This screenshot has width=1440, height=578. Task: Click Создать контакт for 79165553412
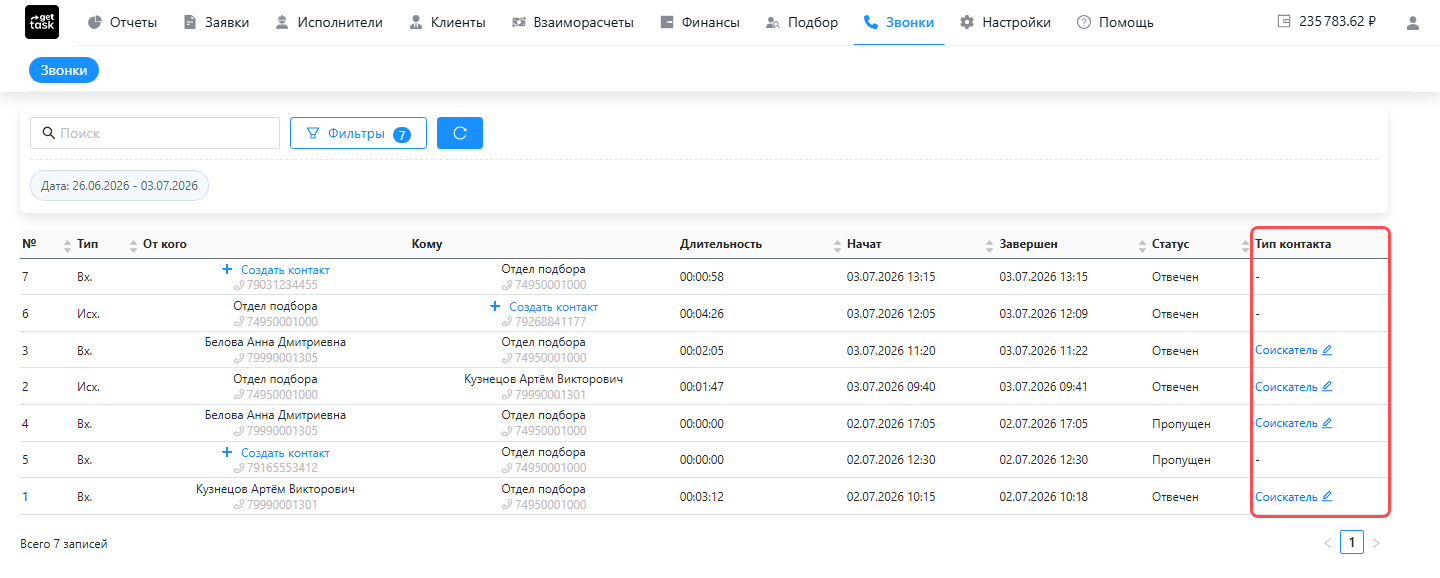pyautogui.click(x=285, y=453)
